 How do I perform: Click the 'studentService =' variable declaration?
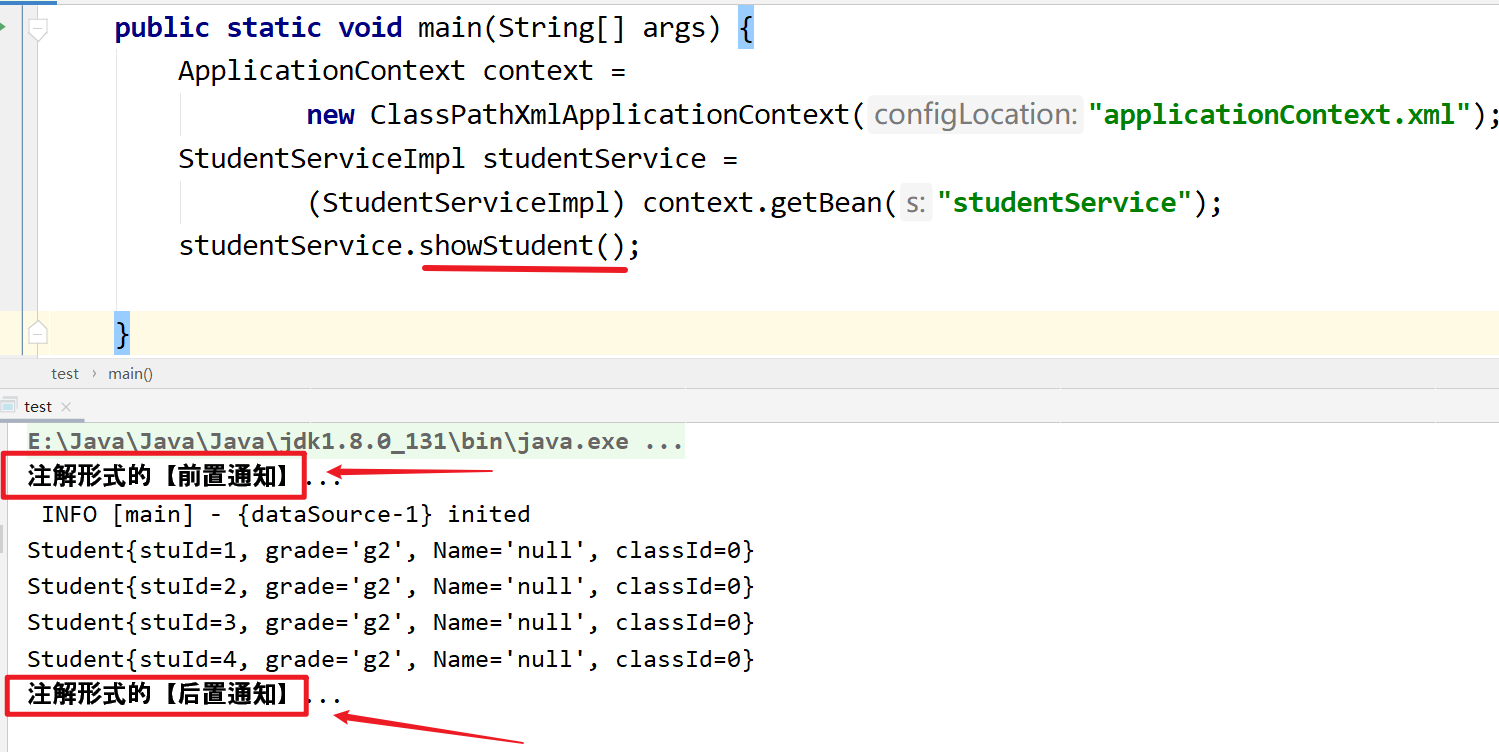pos(609,159)
